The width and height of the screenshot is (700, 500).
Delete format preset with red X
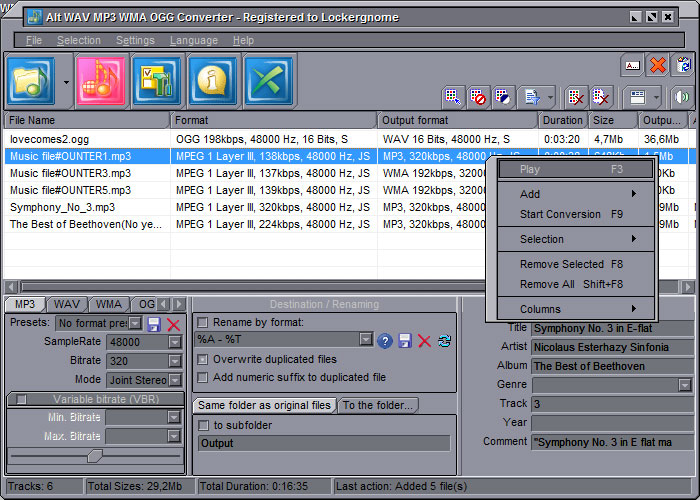click(173, 324)
